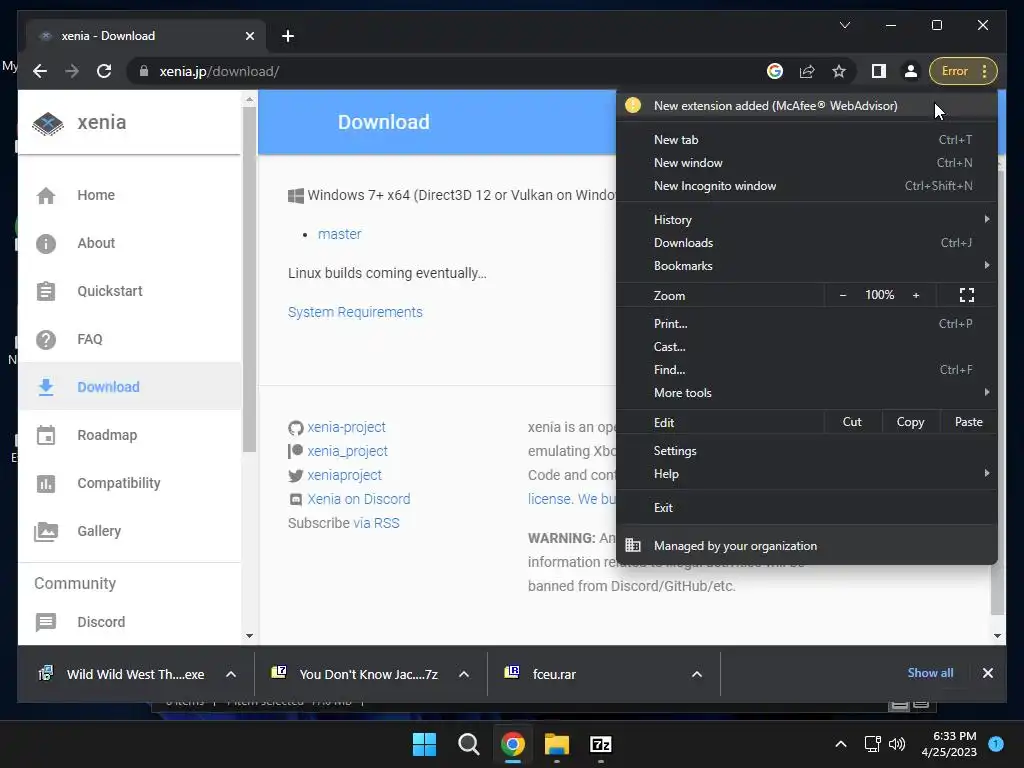The height and width of the screenshot is (768, 1024).
Task: Open taskbar Search
Action: (x=468, y=744)
